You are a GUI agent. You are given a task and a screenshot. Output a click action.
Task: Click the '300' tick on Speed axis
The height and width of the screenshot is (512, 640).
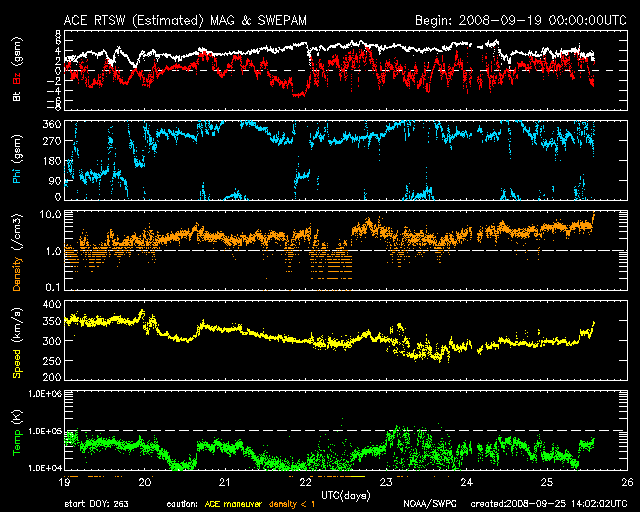coord(52,341)
